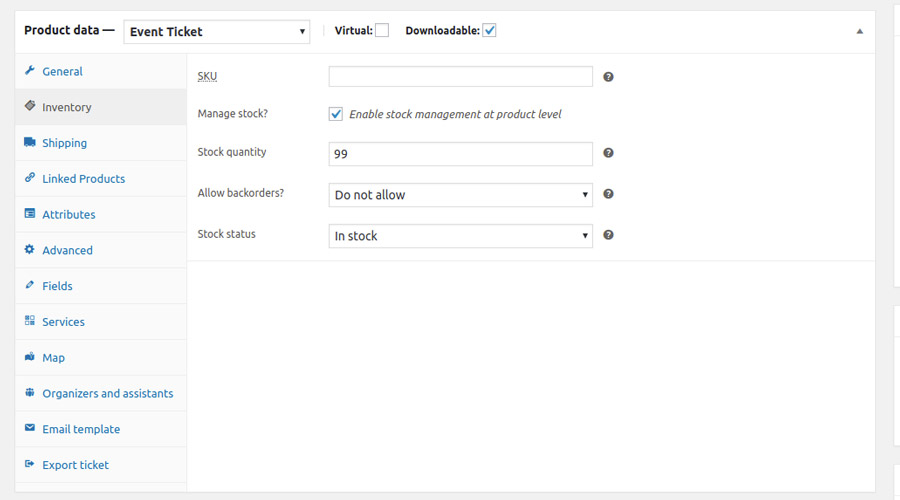
Task: Disable stock management at product level
Action: point(336,114)
